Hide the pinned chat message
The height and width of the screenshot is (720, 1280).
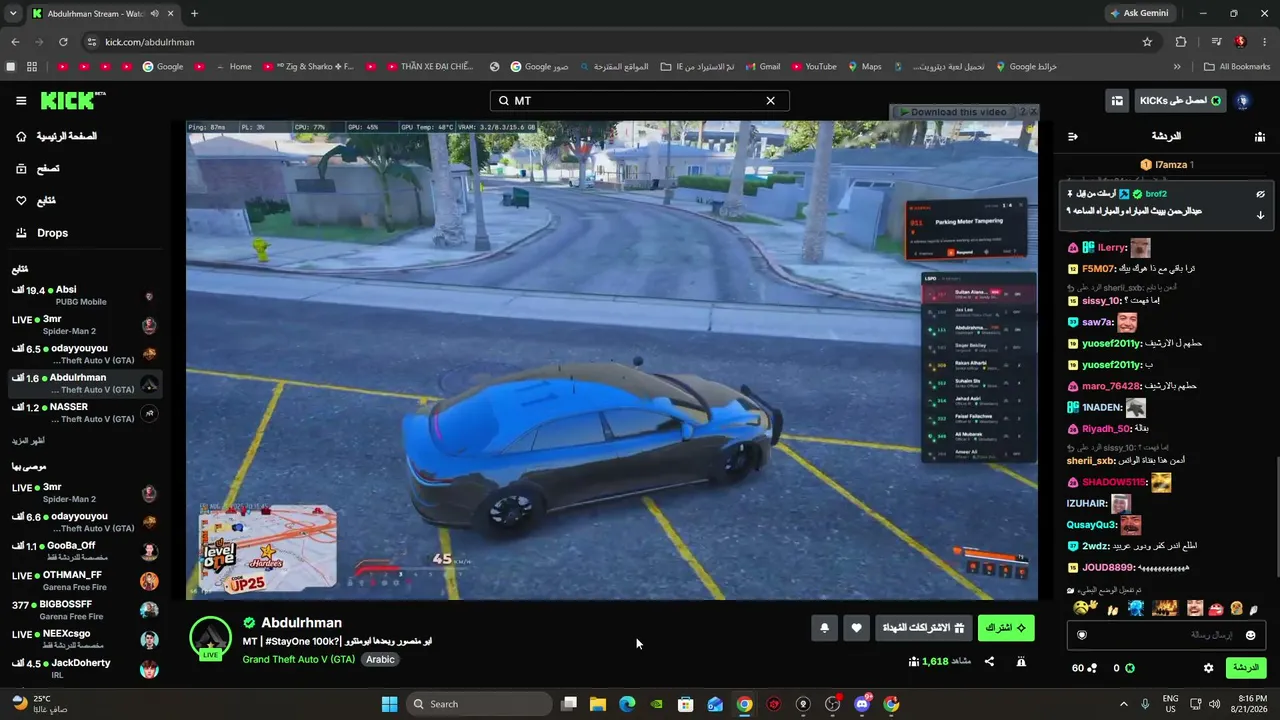(x=1260, y=194)
